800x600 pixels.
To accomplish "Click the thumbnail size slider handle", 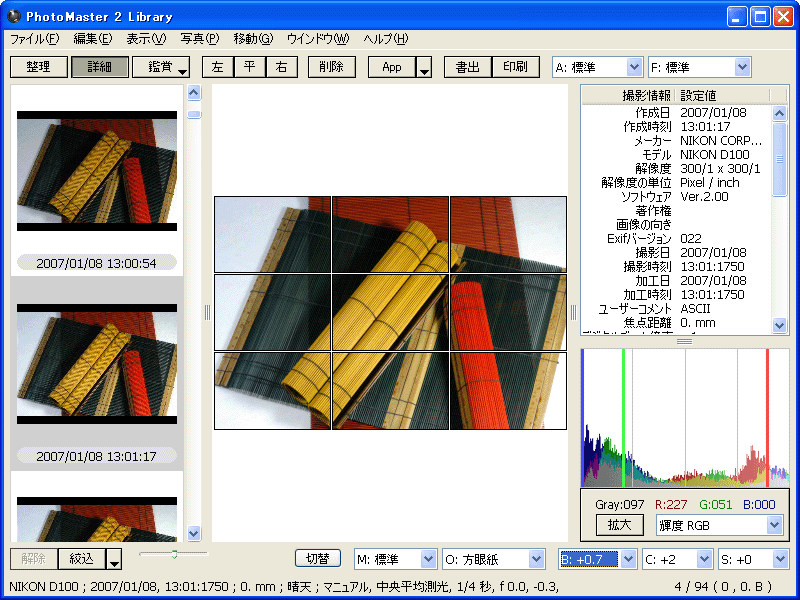I will pos(174,554).
